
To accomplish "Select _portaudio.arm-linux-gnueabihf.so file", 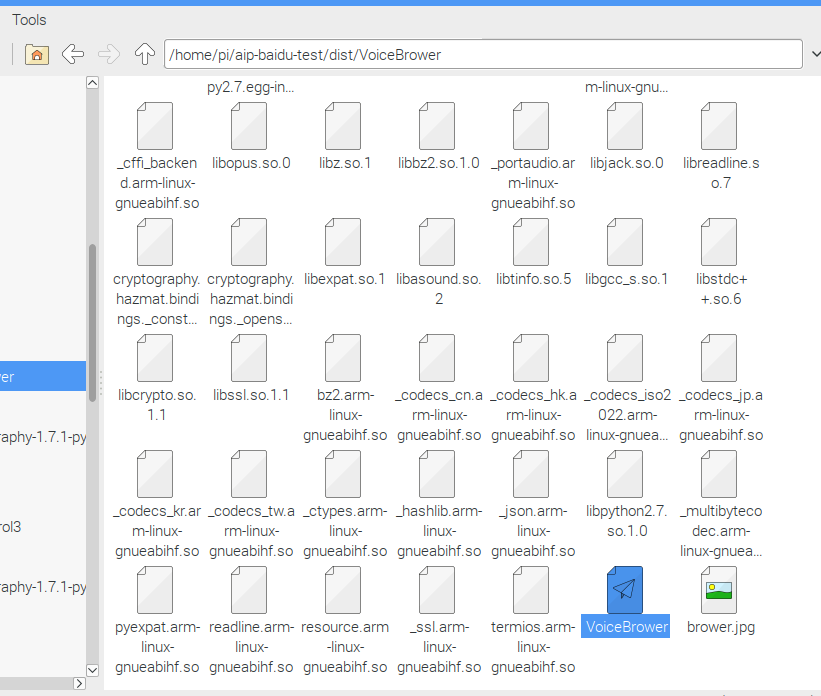I will [532, 156].
